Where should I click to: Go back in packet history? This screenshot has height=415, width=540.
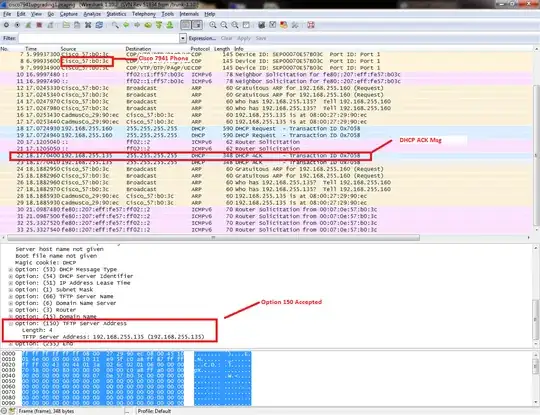pyautogui.click(x=126, y=25)
